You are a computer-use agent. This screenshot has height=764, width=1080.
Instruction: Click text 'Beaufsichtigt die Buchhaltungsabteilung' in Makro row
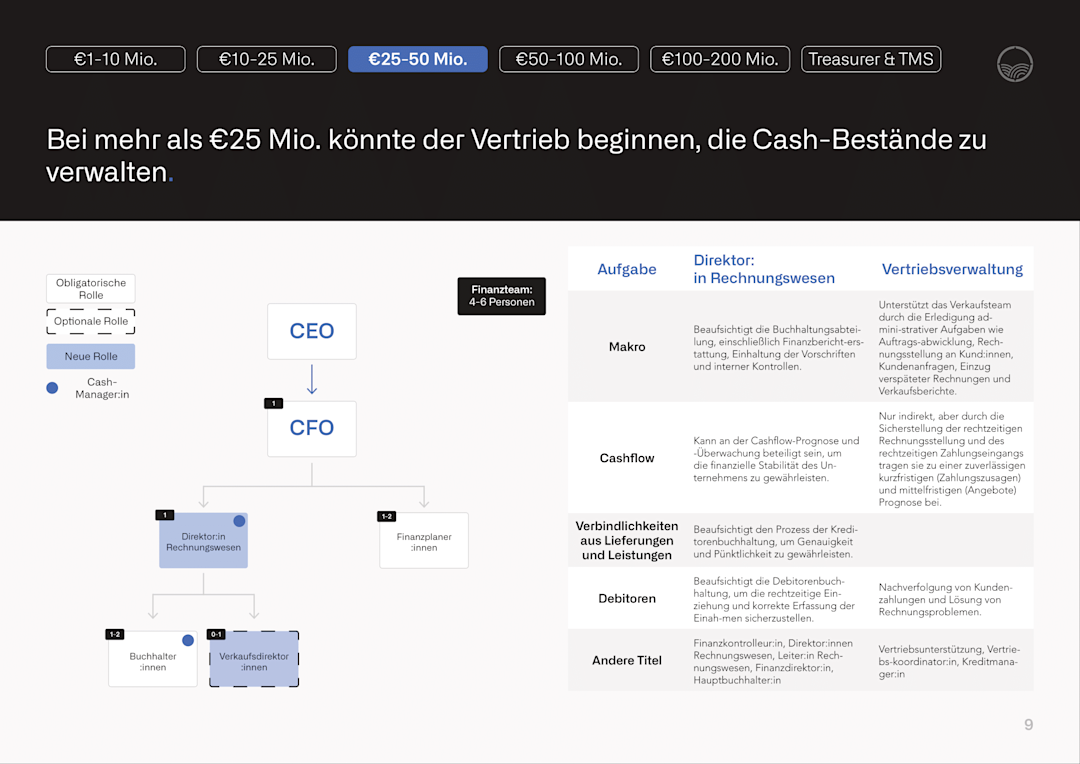(x=778, y=348)
